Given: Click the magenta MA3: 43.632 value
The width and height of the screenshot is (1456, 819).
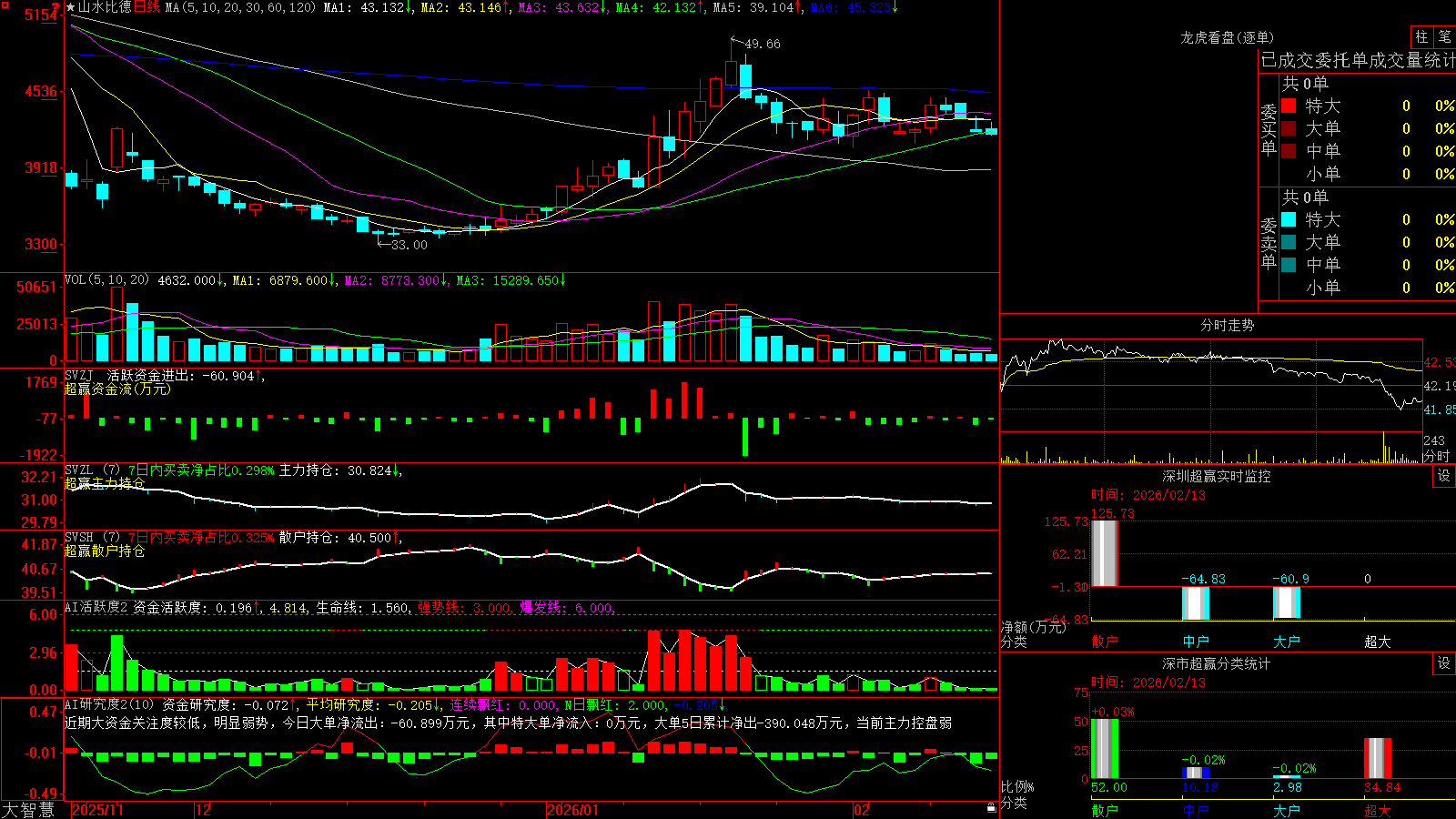Looking at the screenshot, I should (x=562, y=7).
